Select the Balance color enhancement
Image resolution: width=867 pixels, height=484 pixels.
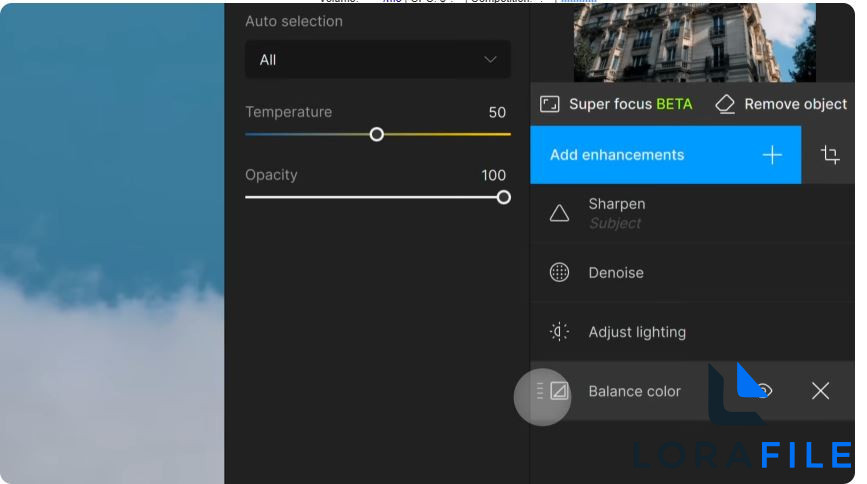pyautogui.click(x=692, y=391)
